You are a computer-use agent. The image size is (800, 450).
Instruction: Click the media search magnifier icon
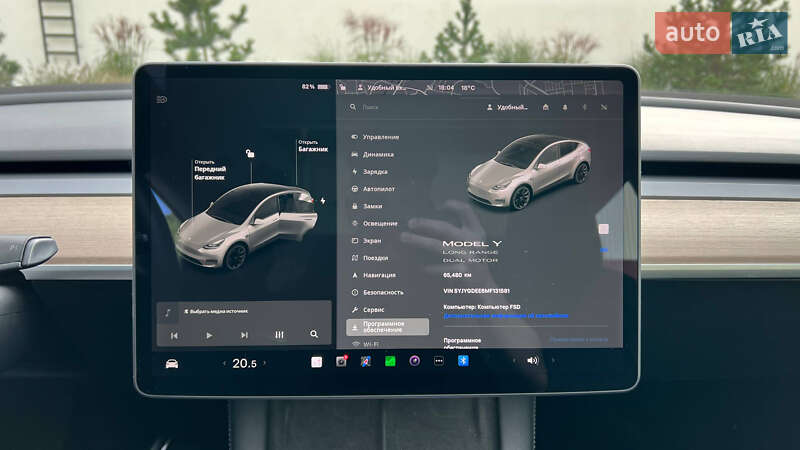314,335
